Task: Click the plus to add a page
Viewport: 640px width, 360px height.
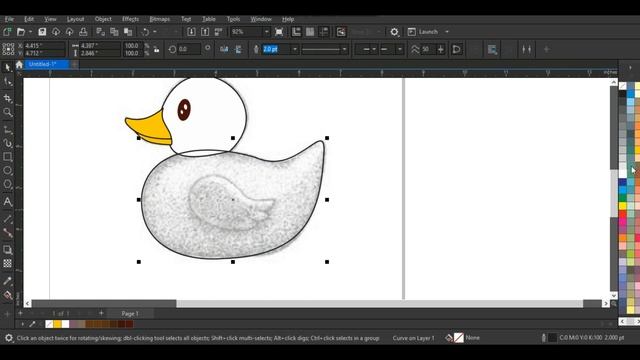Action: tap(101, 313)
